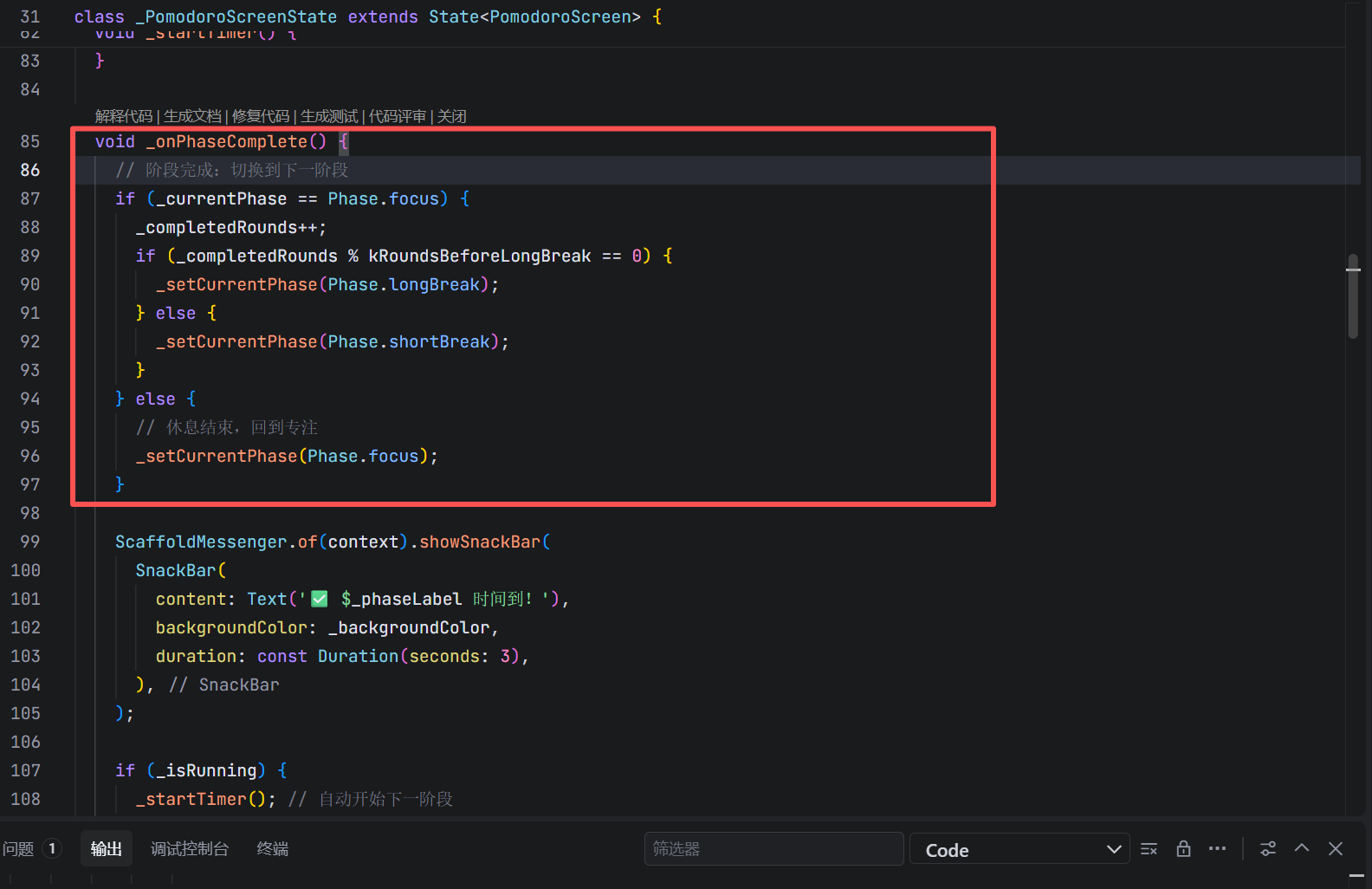
Task: Clear the output panel list icon
Action: [x=1149, y=849]
